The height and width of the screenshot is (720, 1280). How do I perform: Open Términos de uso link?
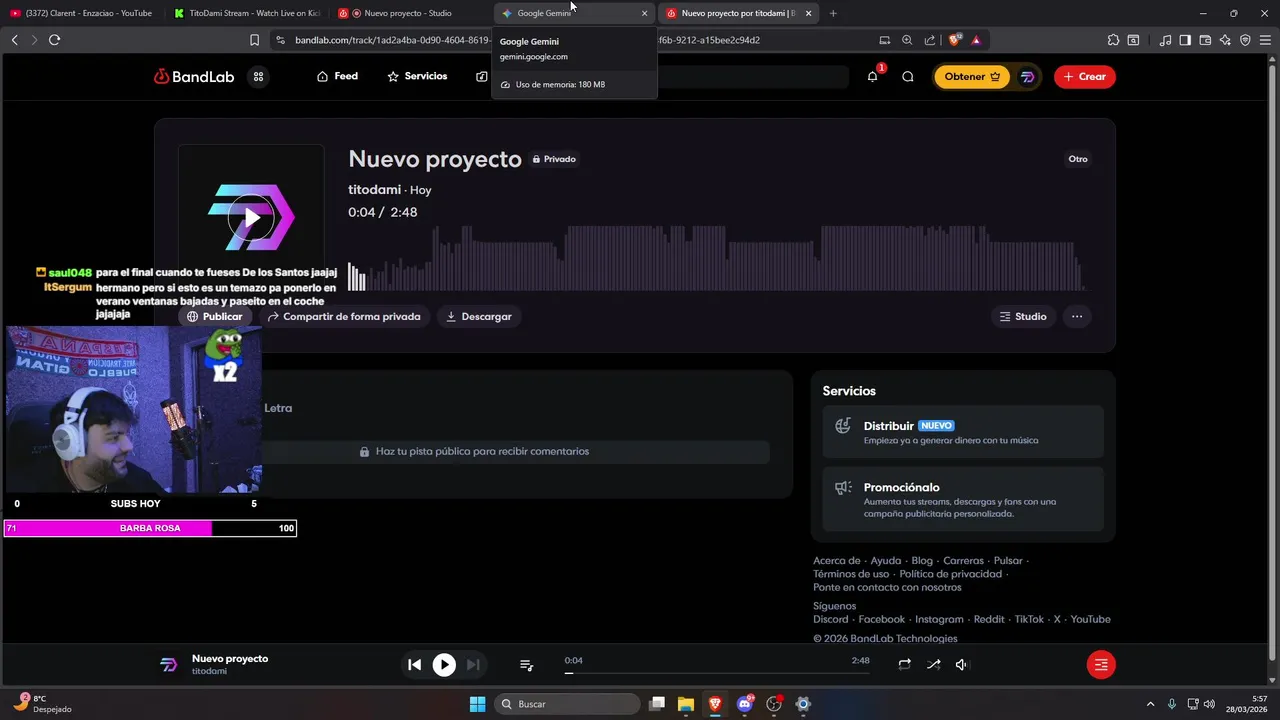click(x=851, y=574)
